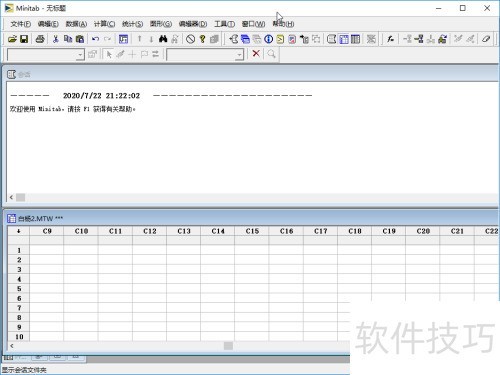Click the Project Manager icon
This screenshot has height=375, width=500.
click(355, 39)
